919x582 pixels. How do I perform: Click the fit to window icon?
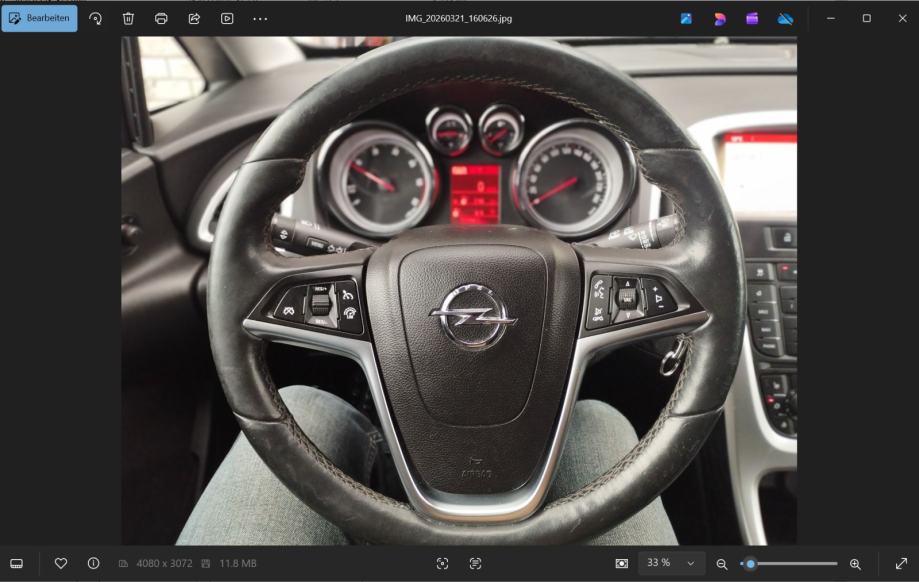(x=622, y=563)
